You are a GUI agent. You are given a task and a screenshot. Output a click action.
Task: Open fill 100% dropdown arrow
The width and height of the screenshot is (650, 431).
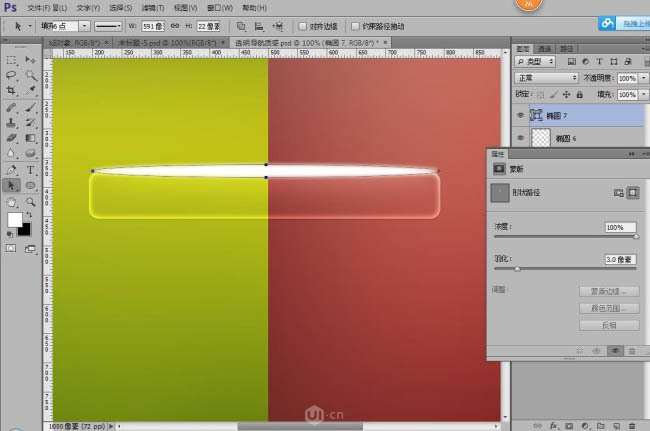pos(643,95)
